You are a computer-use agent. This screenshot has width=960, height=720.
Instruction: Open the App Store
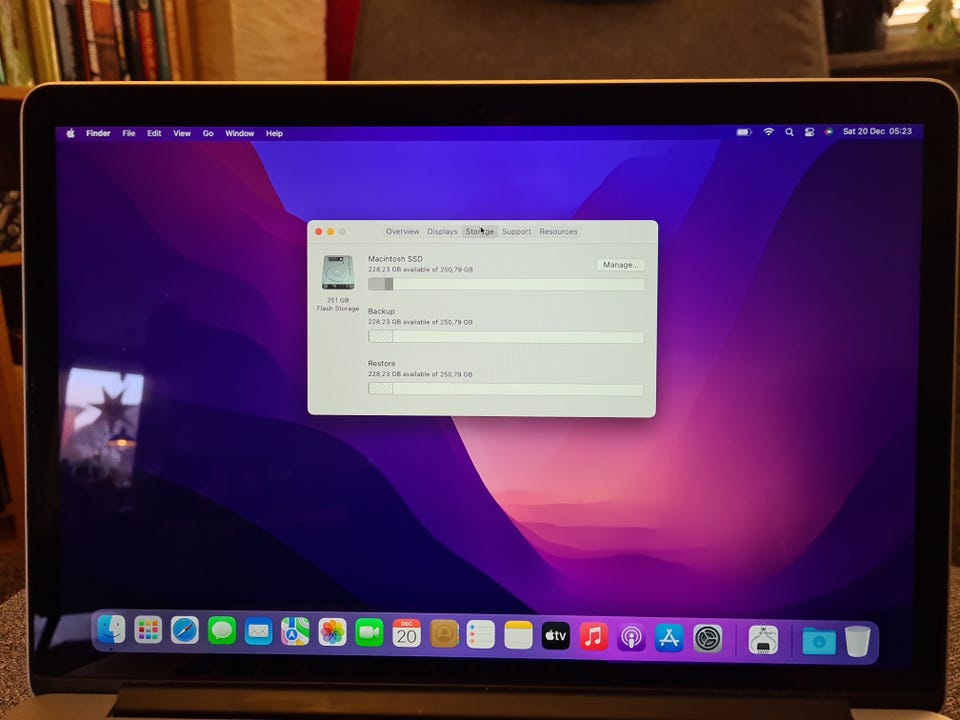669,638
